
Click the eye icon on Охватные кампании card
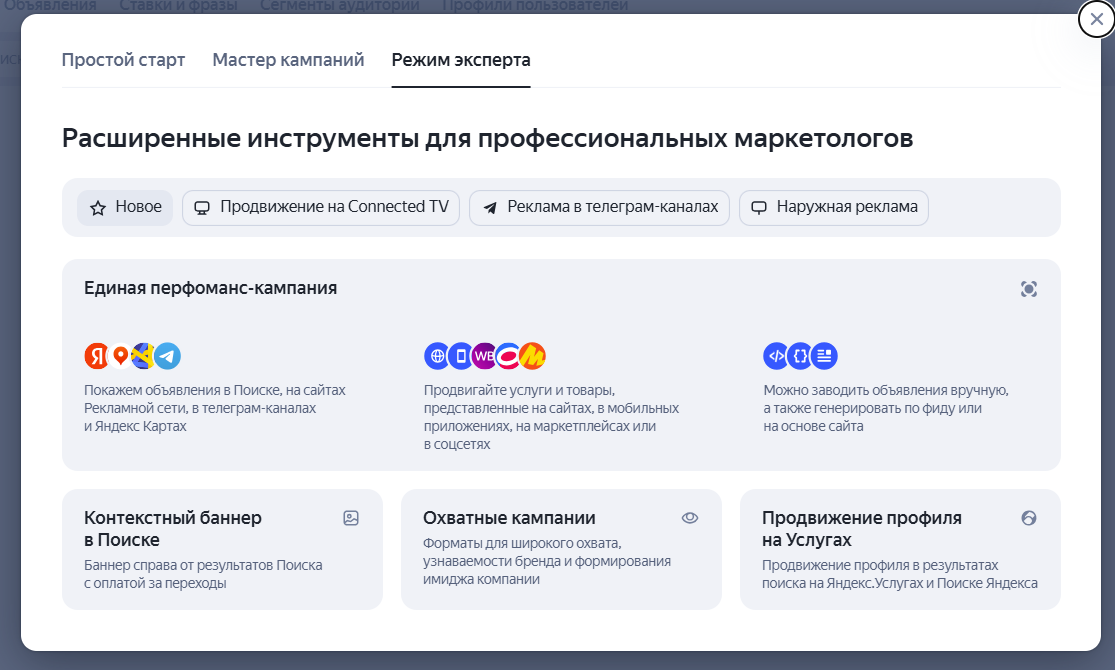click(x=690, y=518)
